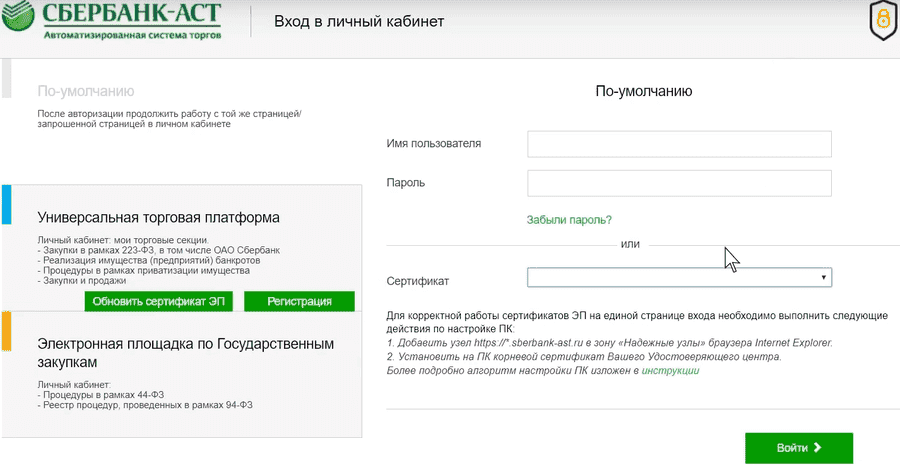The width and height of the screenshot is (900, 465).
Task: Click the Закупки и продажи line
Action: click(82, 281)
